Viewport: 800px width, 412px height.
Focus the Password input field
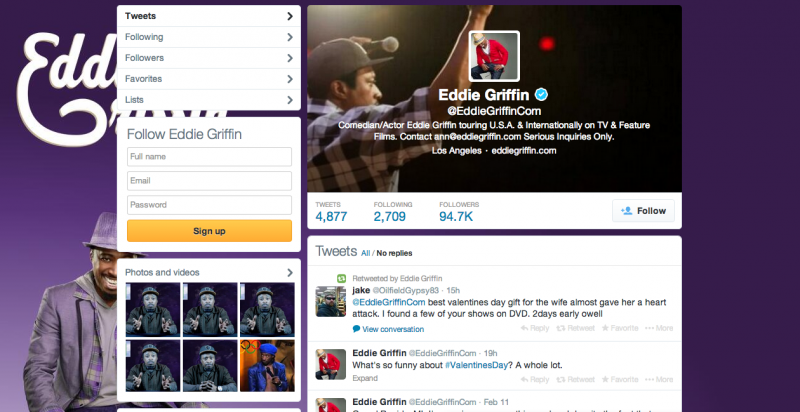[209, 204]
